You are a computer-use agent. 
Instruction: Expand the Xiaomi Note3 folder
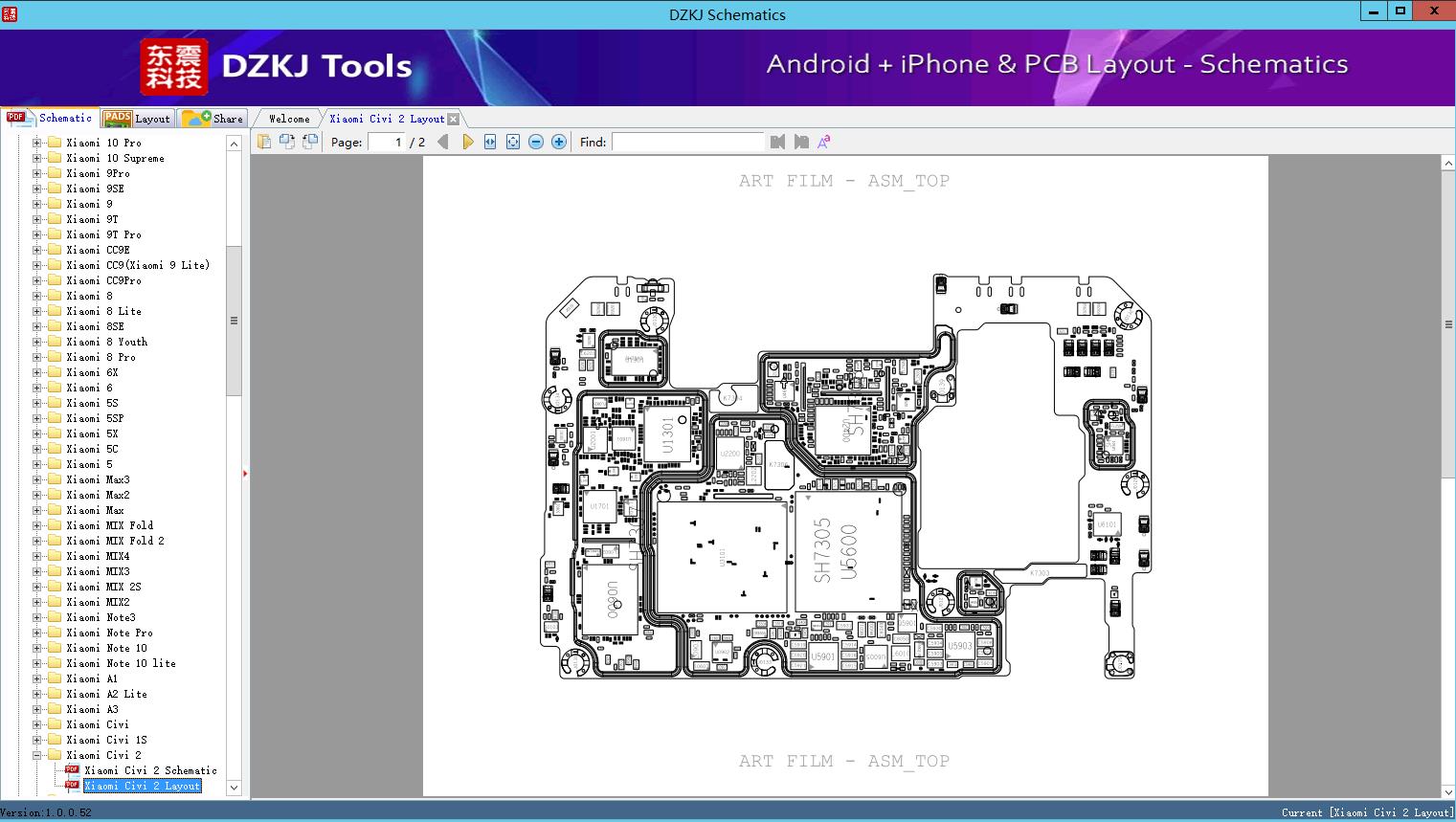click(x=36, y=617)
